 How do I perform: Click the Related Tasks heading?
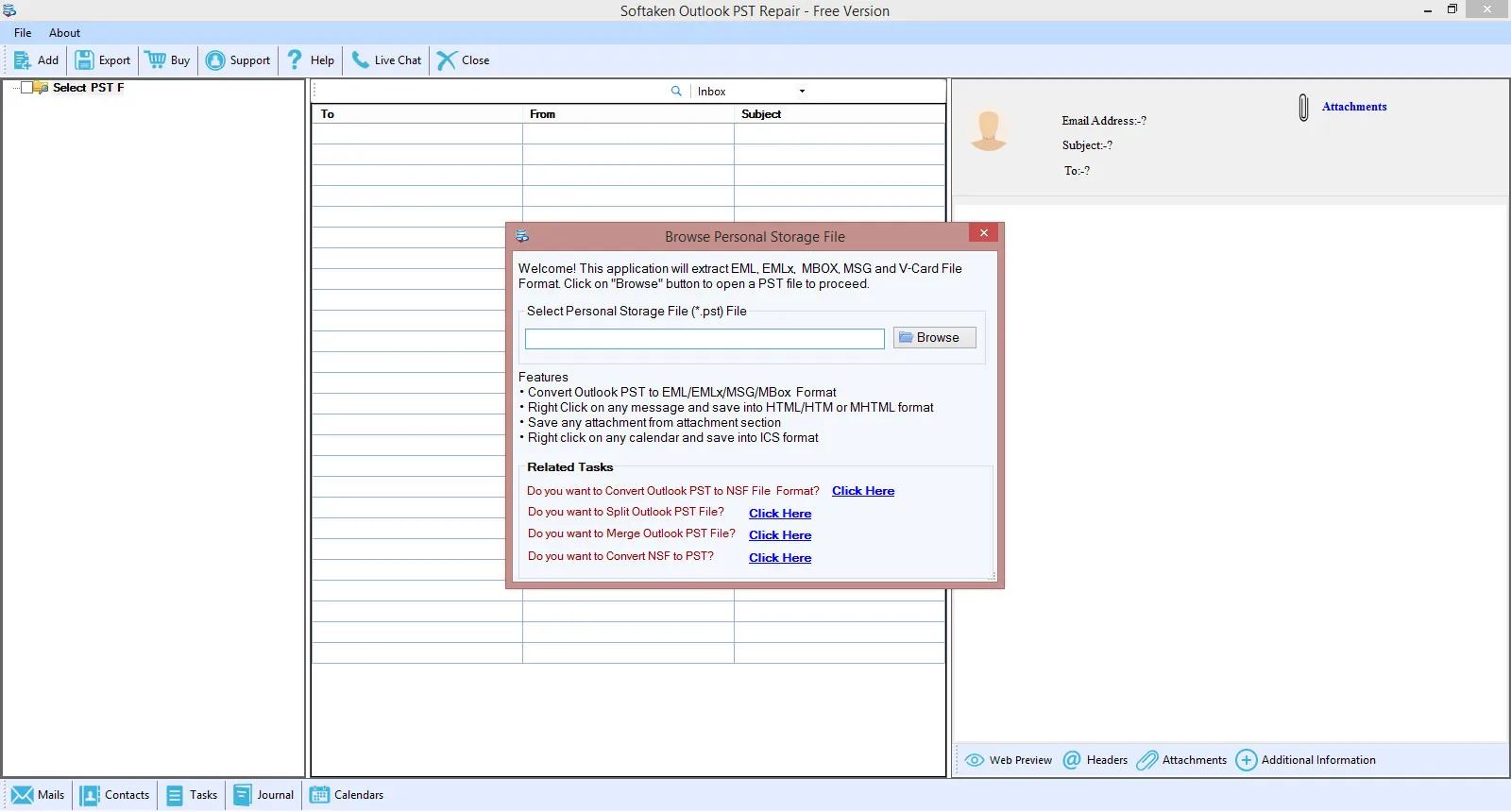[569, 467]
